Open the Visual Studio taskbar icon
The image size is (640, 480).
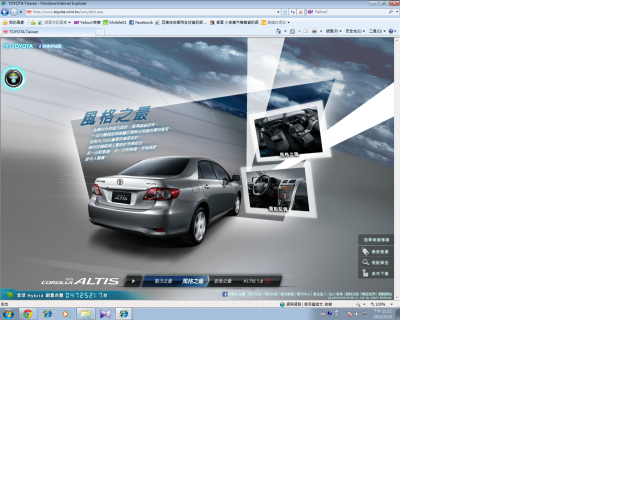pos(105,314)
